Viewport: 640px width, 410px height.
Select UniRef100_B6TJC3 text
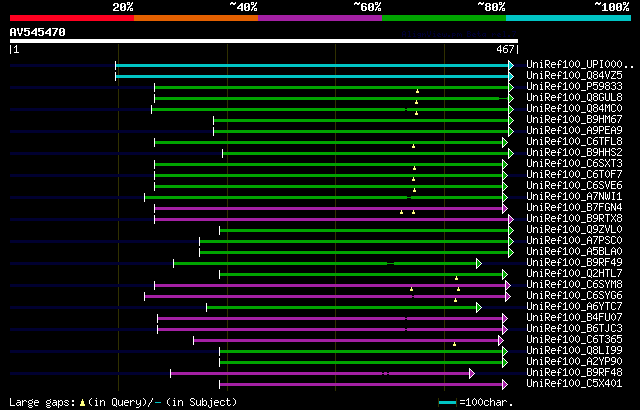point(574,329)
